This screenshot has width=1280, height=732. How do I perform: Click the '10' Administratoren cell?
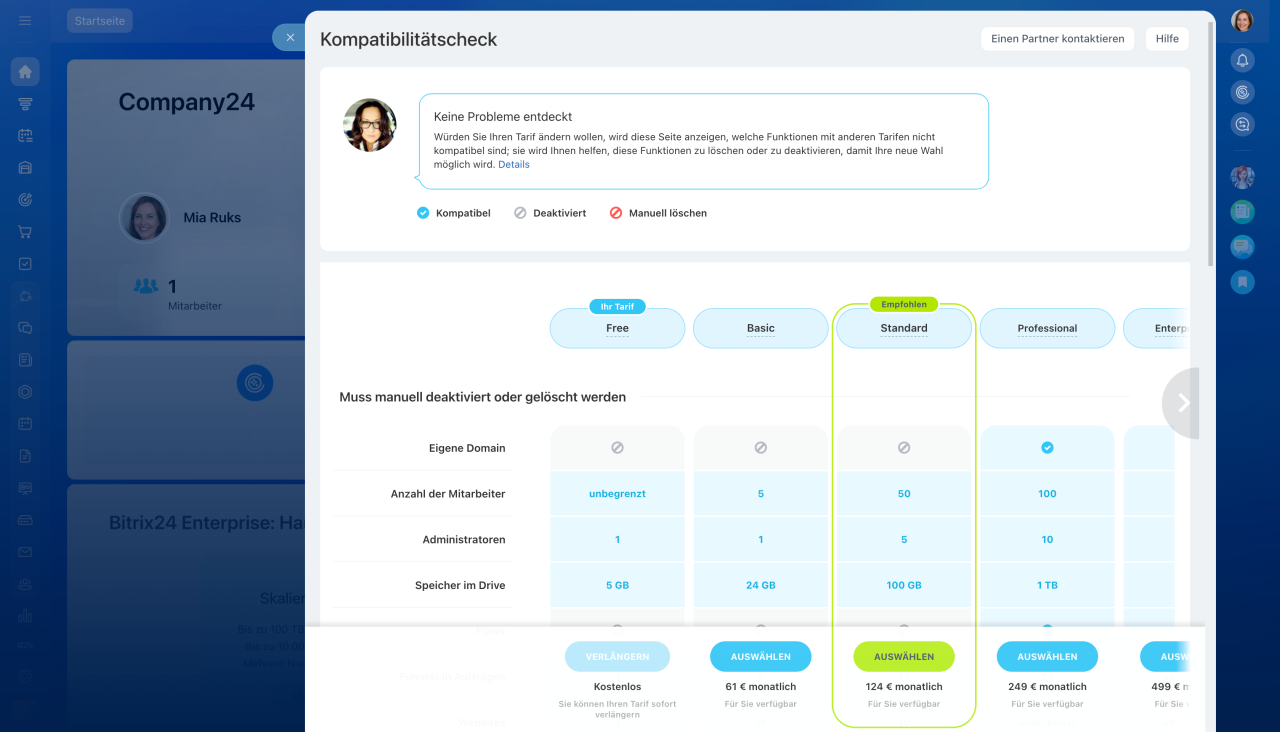(1047, 540)
